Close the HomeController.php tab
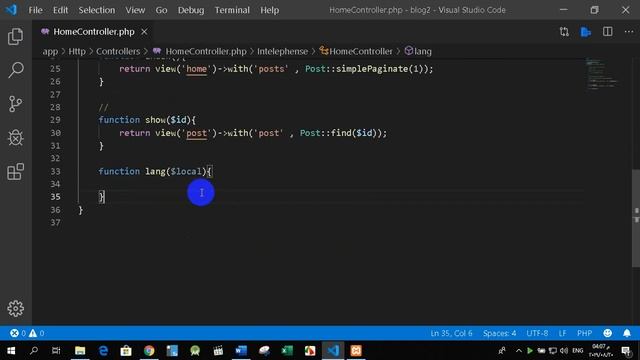 point(144,32)
